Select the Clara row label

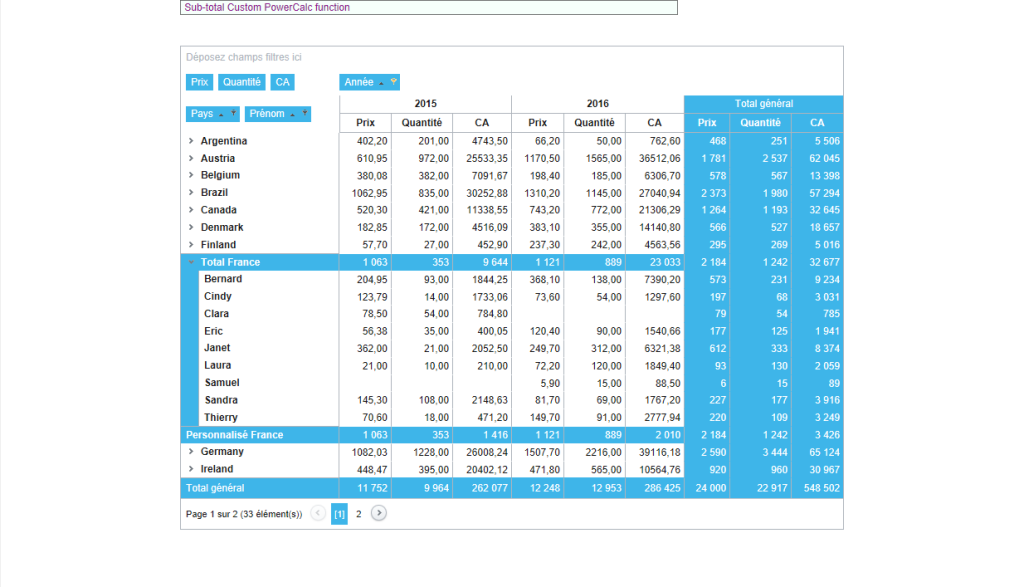pyautogui.click(x=216, y=313)
